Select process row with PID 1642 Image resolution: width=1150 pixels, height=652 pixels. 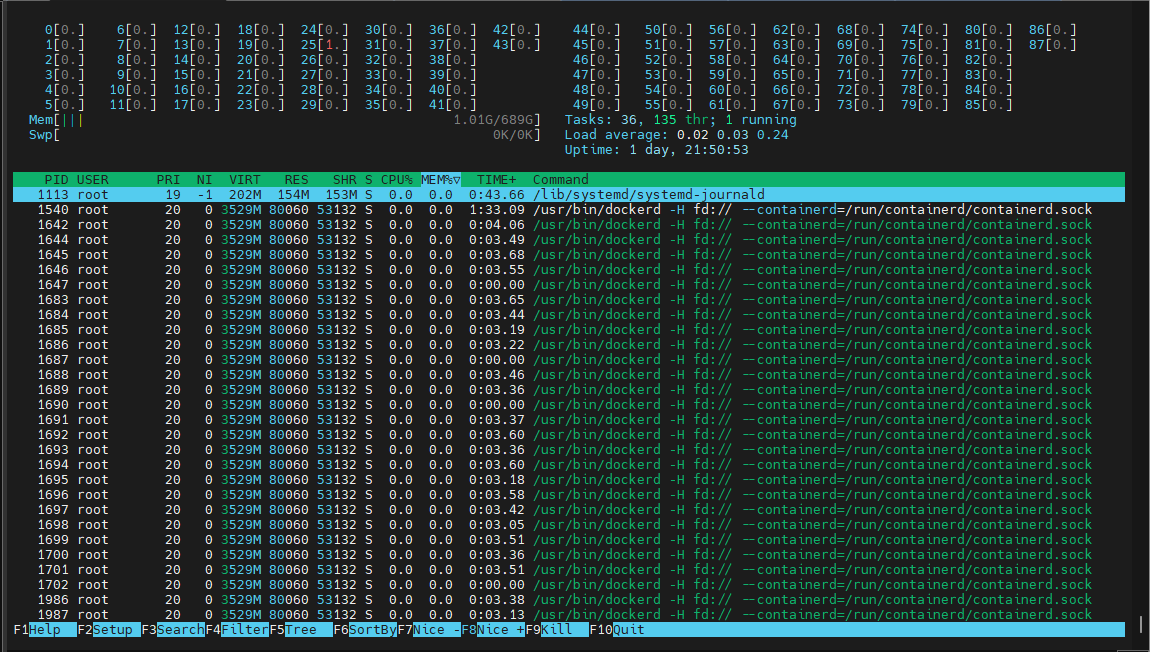[x=568, y=224]
